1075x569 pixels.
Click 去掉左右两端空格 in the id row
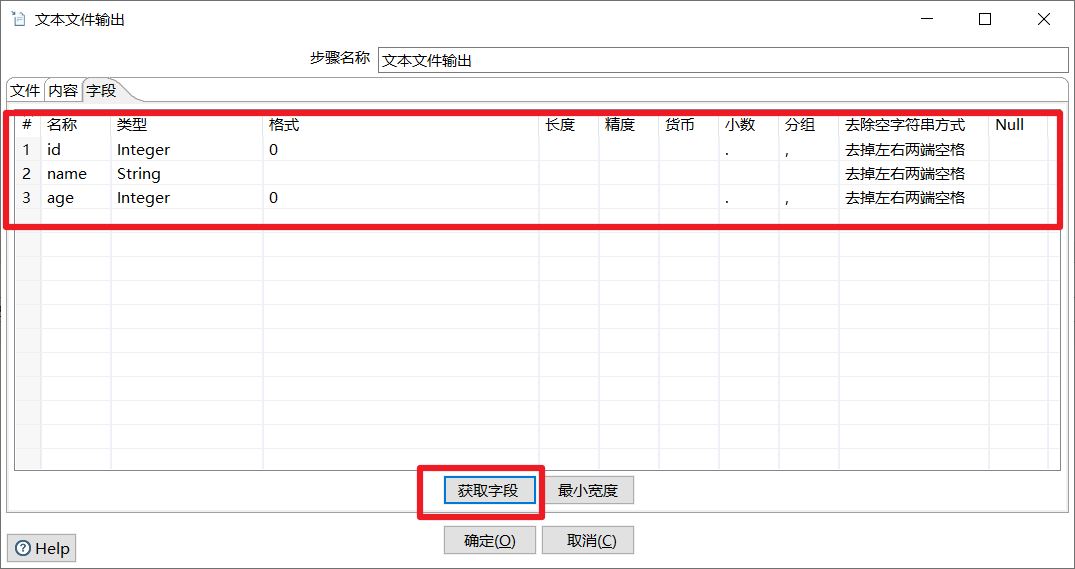point(914,149)
